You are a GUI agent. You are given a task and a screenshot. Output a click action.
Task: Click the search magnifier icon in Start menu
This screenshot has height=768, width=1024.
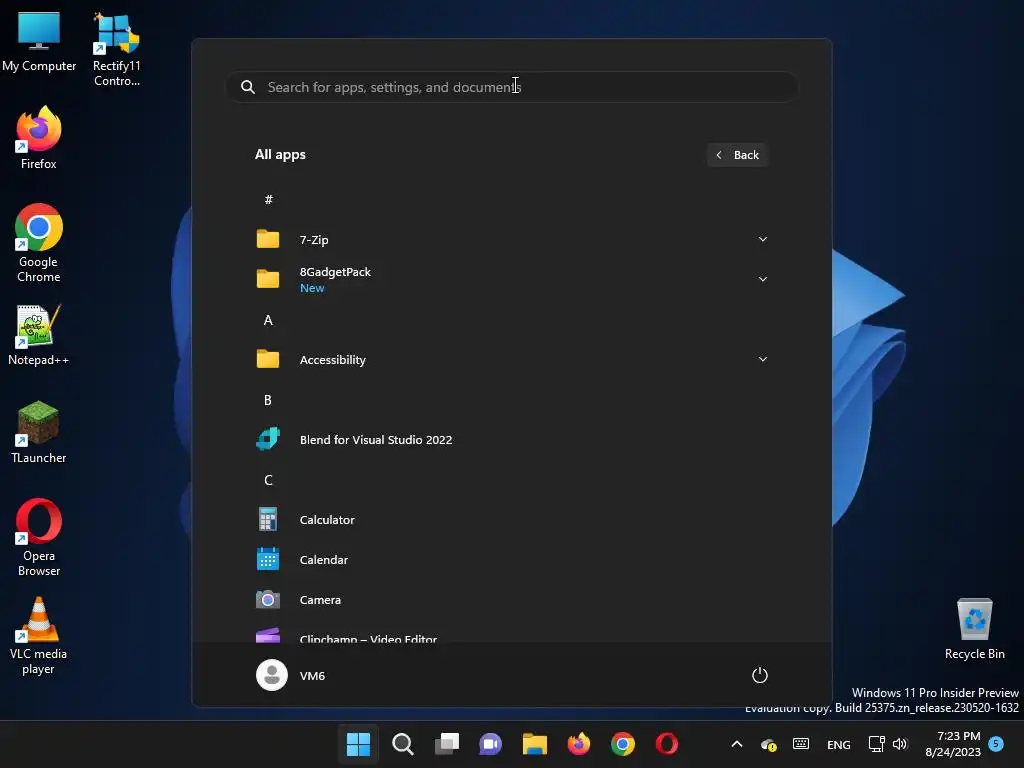coord(248,87)
